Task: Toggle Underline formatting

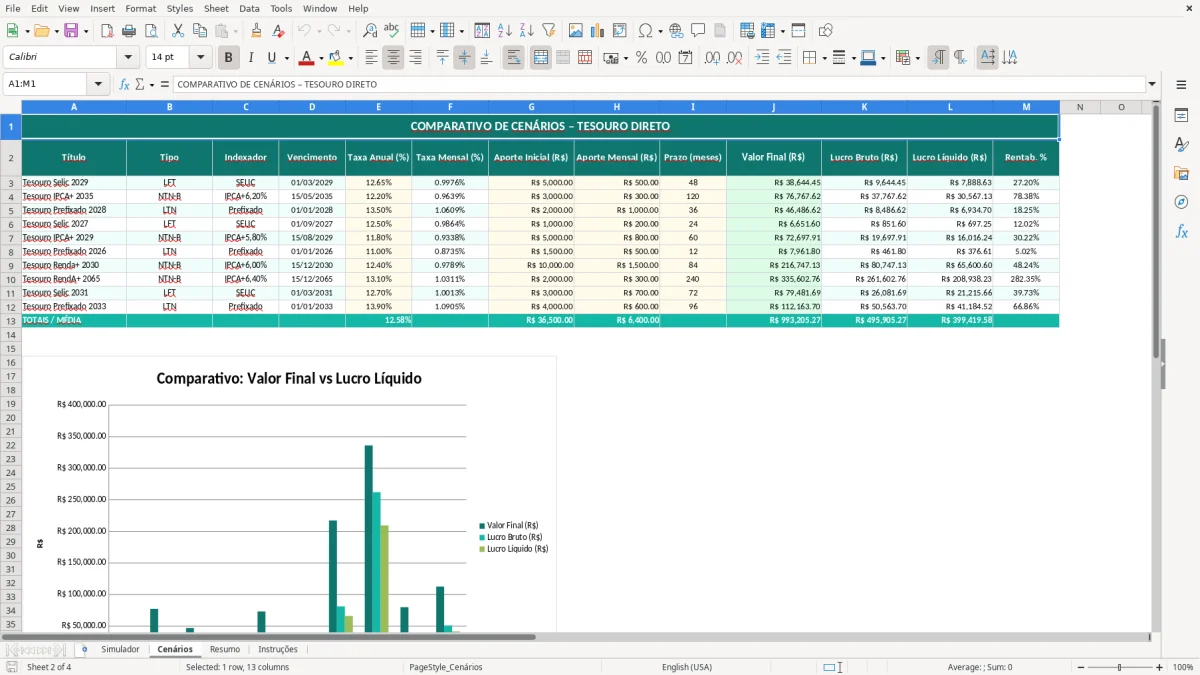Action: point(271,58)
